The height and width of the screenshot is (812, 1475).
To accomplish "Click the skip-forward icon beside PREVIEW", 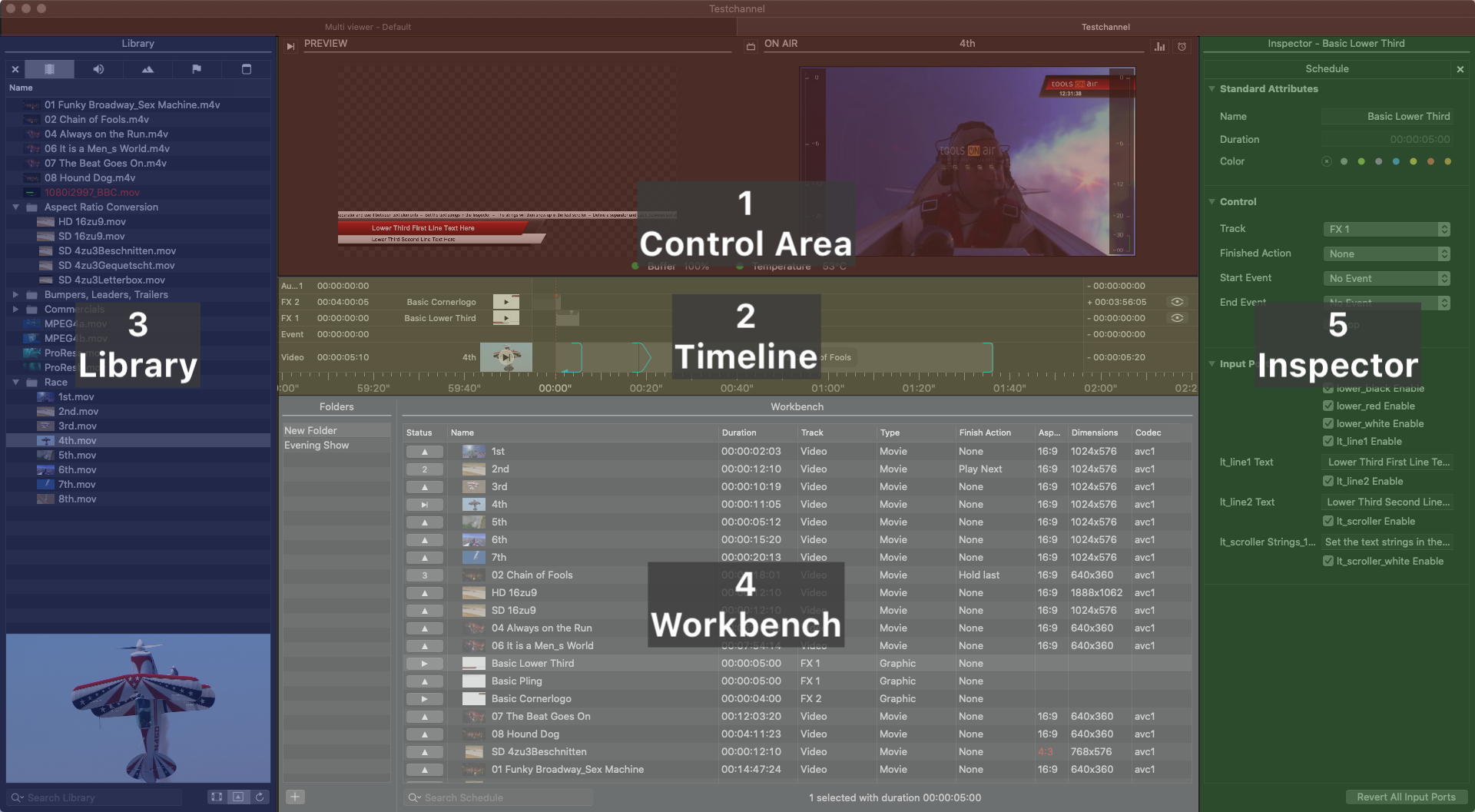I will click(290, 46).
